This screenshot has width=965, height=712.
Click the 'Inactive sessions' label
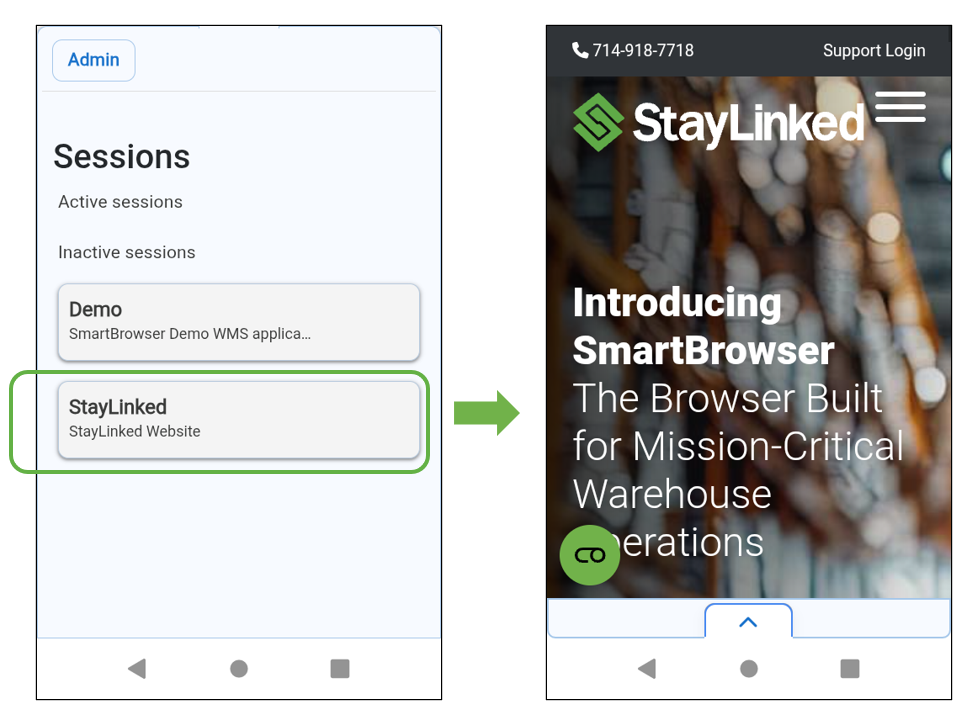(x=127, y=252)
